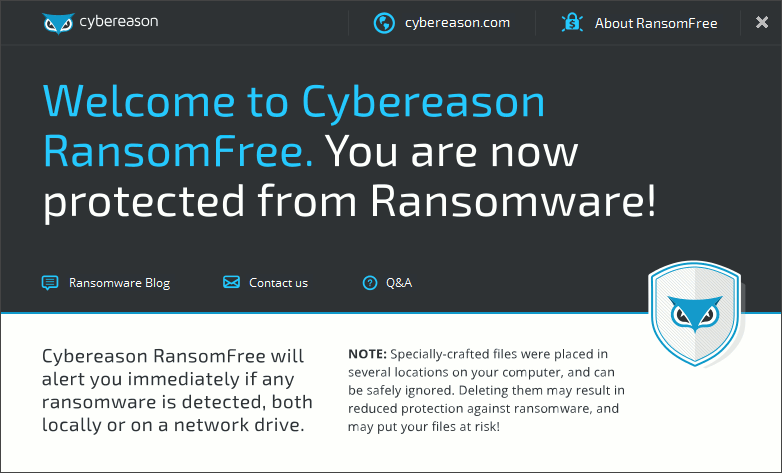This screenshot has width=782, height=473.
Task: Click the envelope Contact us icon
Action: point(231,283)
